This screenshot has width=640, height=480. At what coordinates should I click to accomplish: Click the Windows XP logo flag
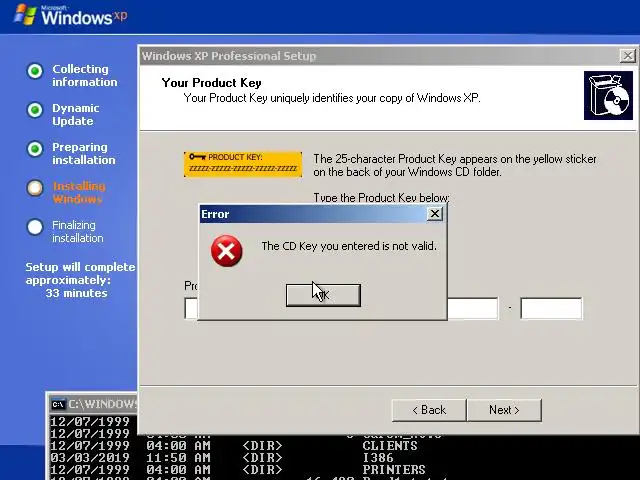[x=25, y=15]
